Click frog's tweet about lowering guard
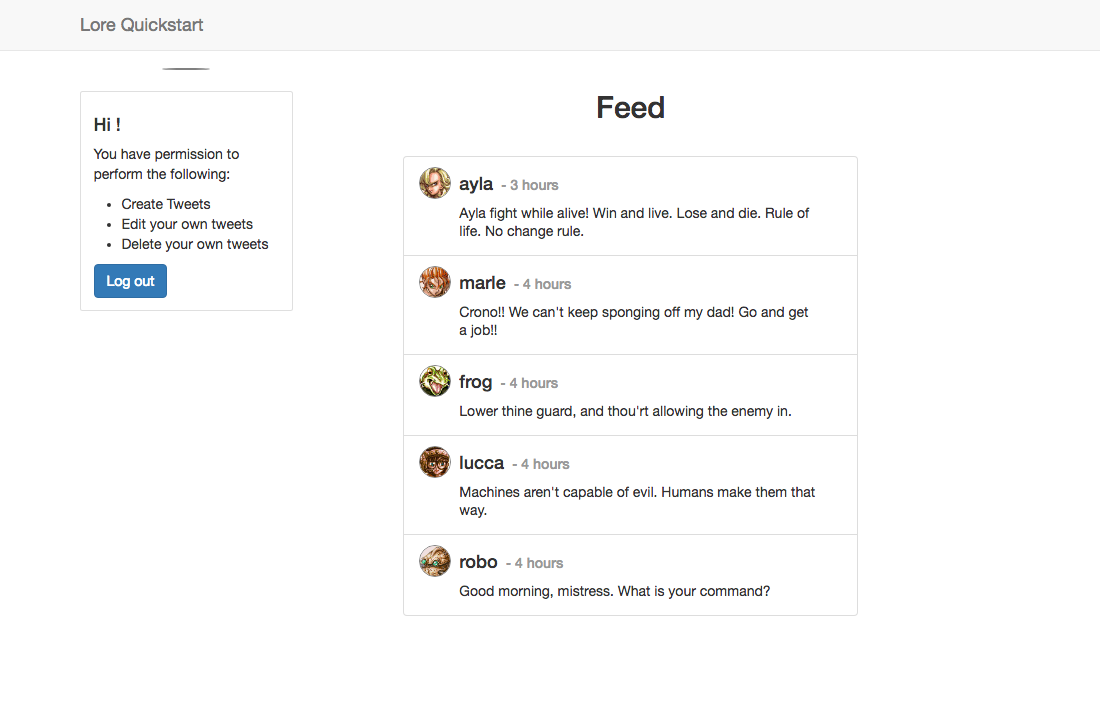The height and width of the screenshot is (706, 1100). [x=625, y=411]
